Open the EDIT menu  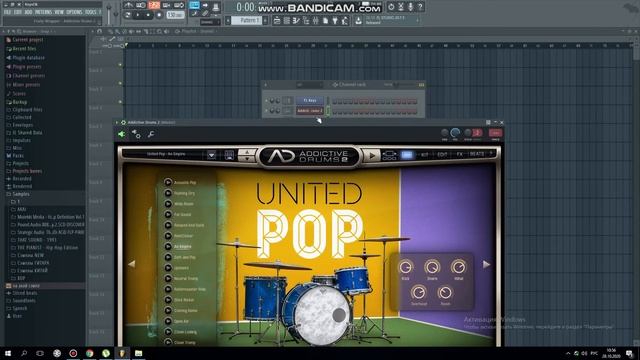coord(18,12)
